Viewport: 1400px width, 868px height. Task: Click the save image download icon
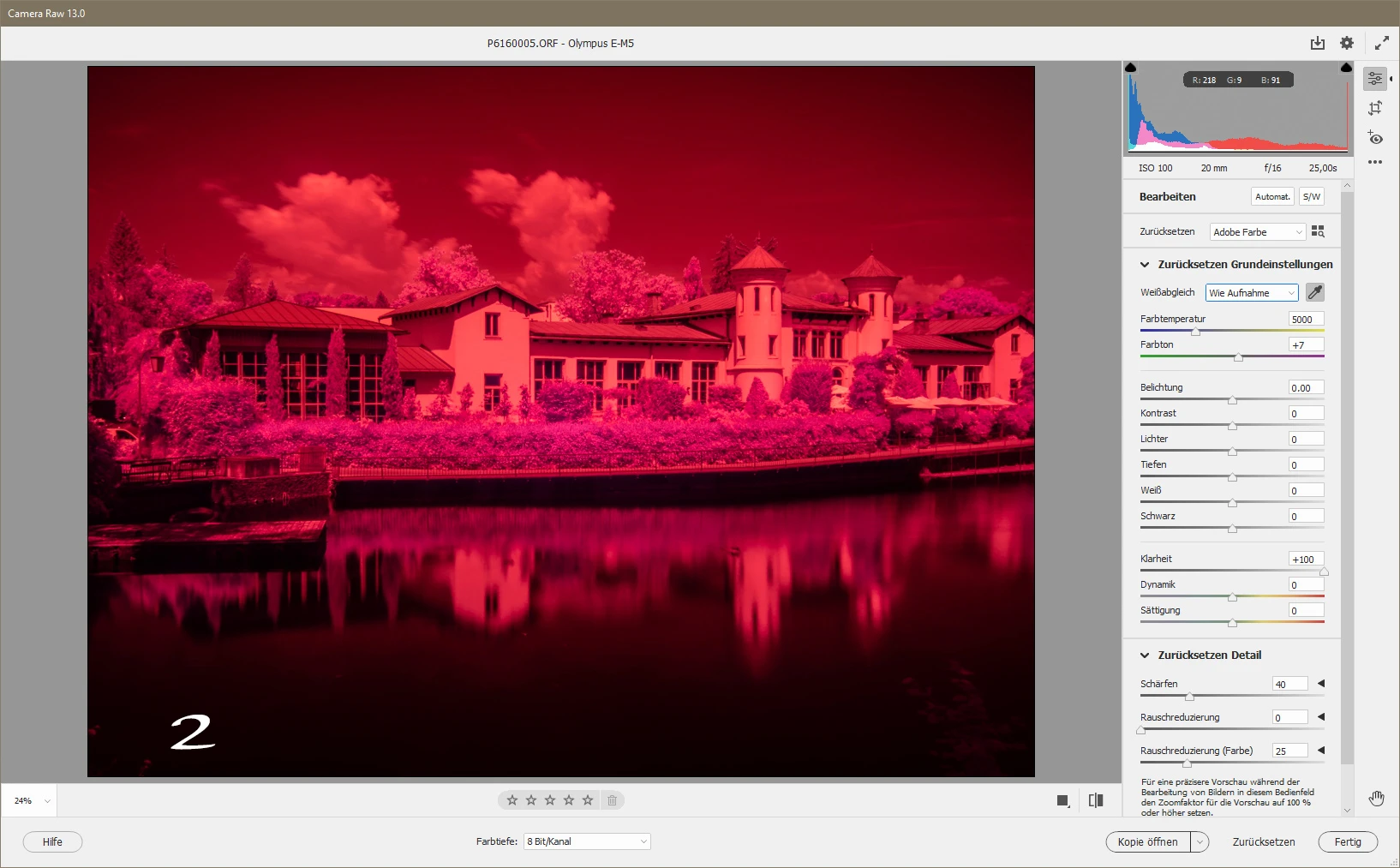tap(1317, 43)
